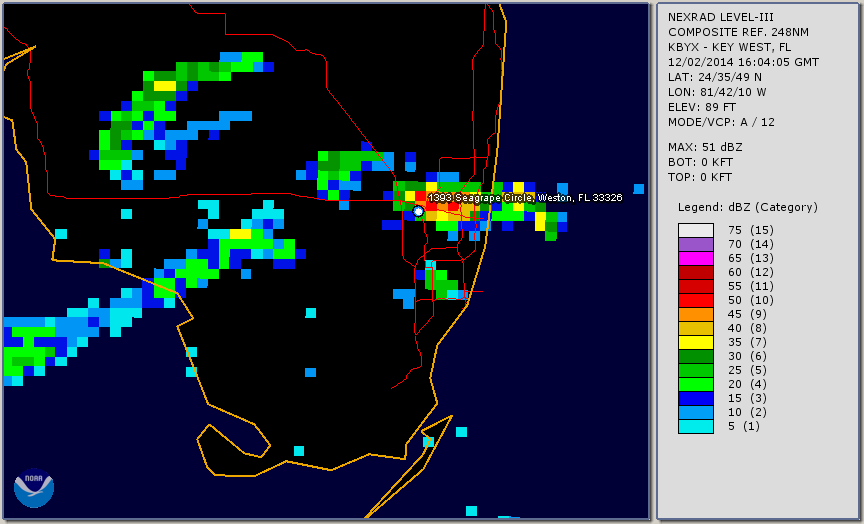Click the 'KBYX - KEY WEST, FL' text
Screen dimensions: 864x524
point(730,47)
